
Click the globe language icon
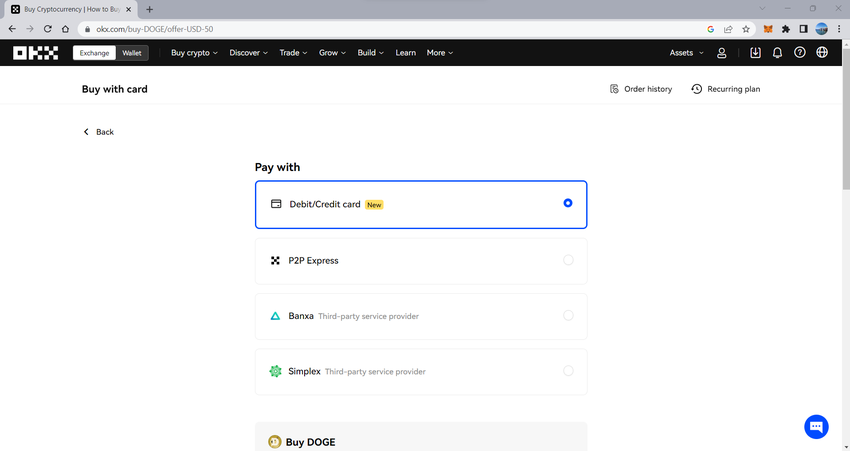(822, 53)
